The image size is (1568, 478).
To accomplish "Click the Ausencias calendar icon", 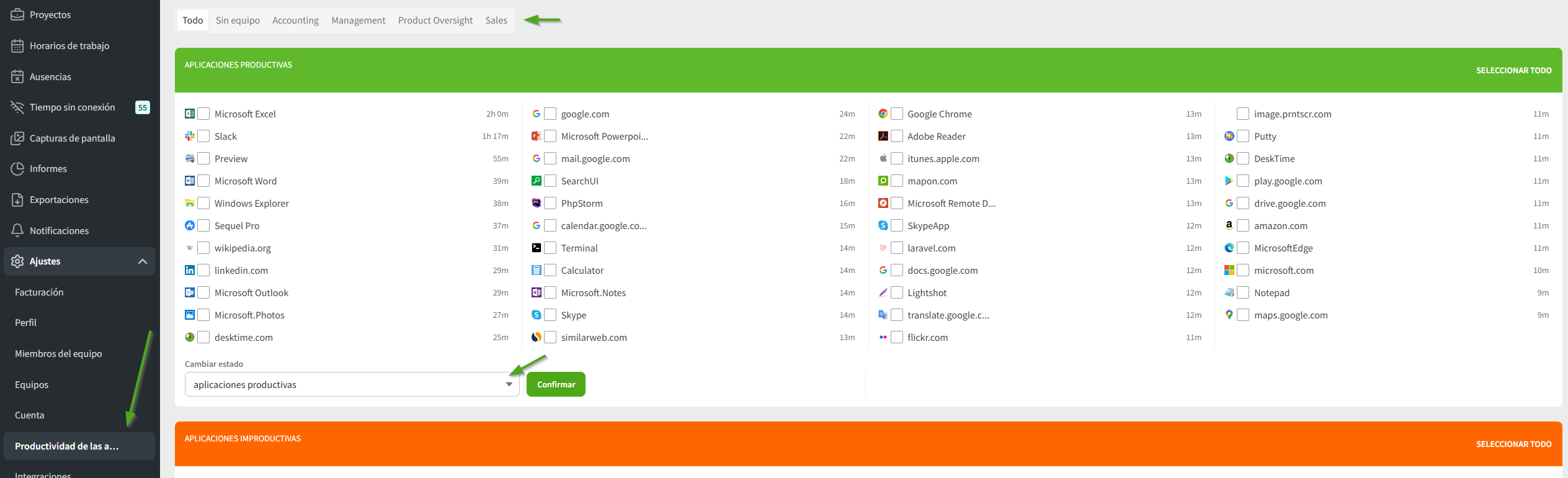I will (x=17, y=76).
